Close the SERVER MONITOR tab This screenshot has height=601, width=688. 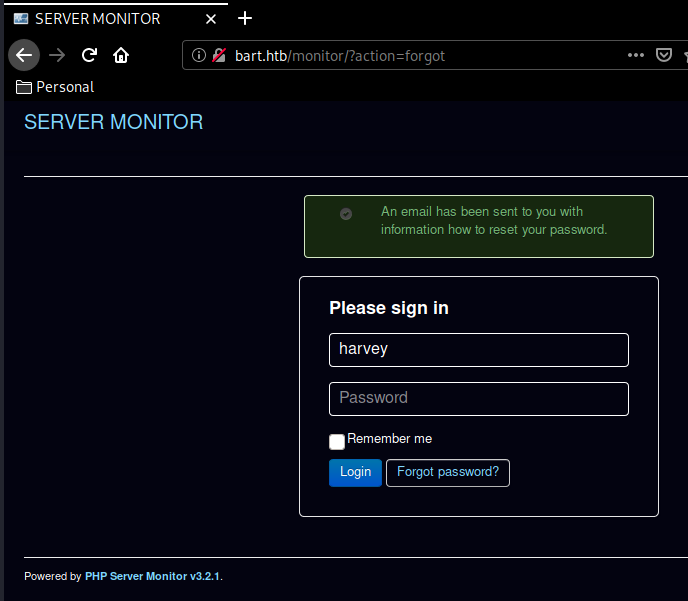point(213,18)
